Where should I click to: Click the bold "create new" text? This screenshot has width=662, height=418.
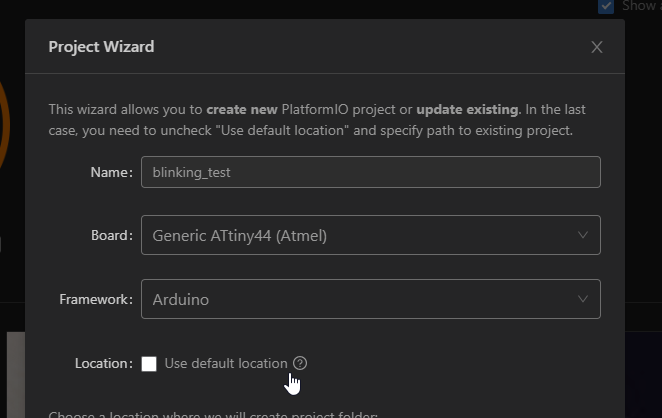pyautogui.click(x=240, y=108)
